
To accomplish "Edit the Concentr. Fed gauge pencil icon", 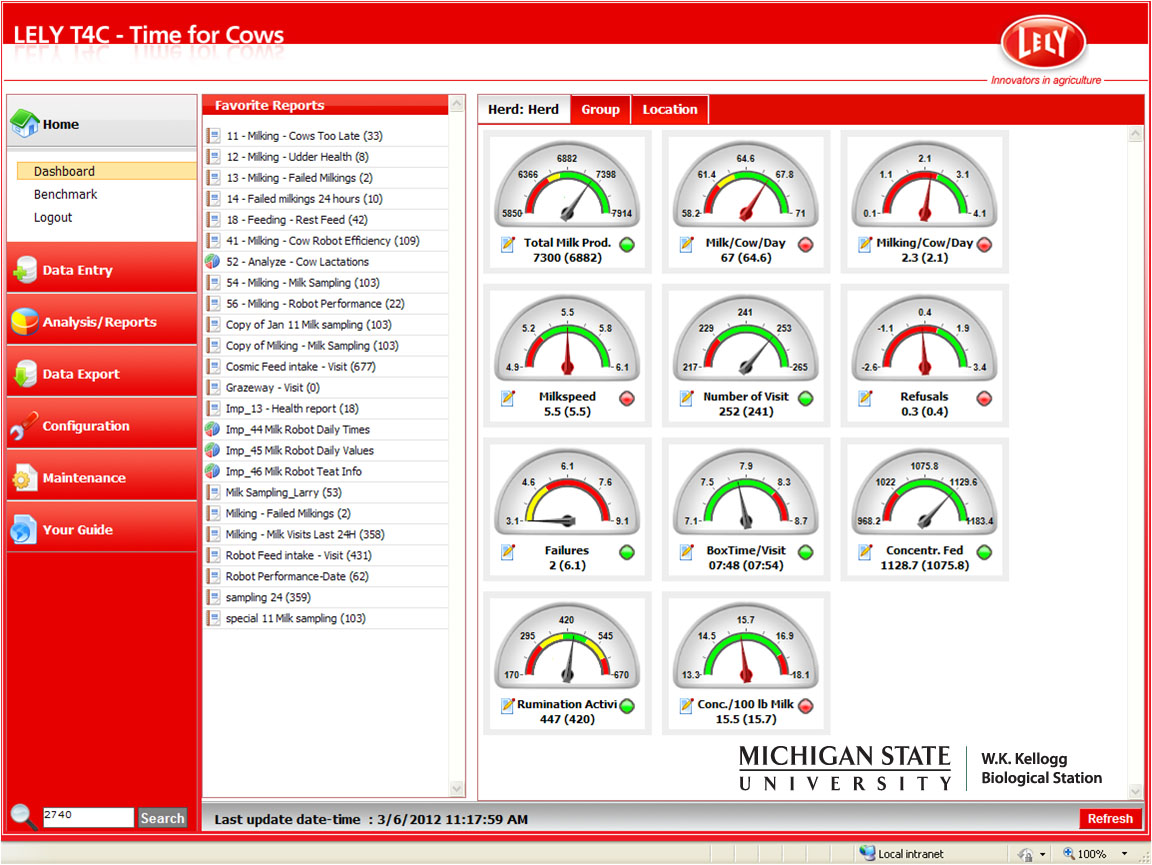I will (865, 552).
